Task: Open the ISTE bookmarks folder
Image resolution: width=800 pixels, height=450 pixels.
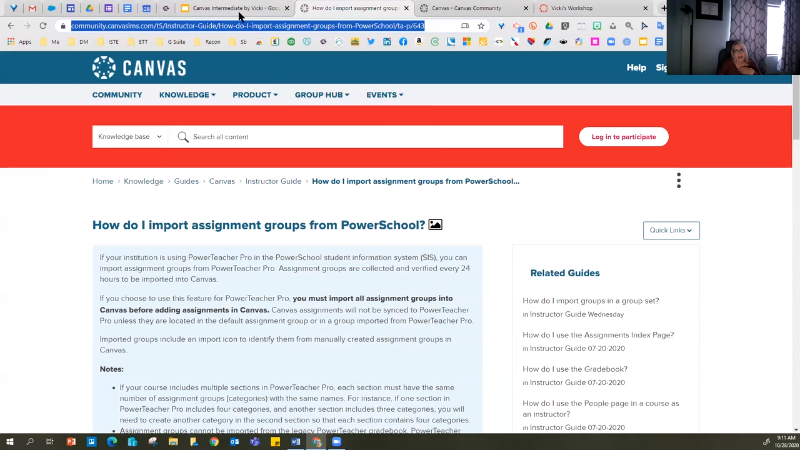Action: tap(108, 42)
